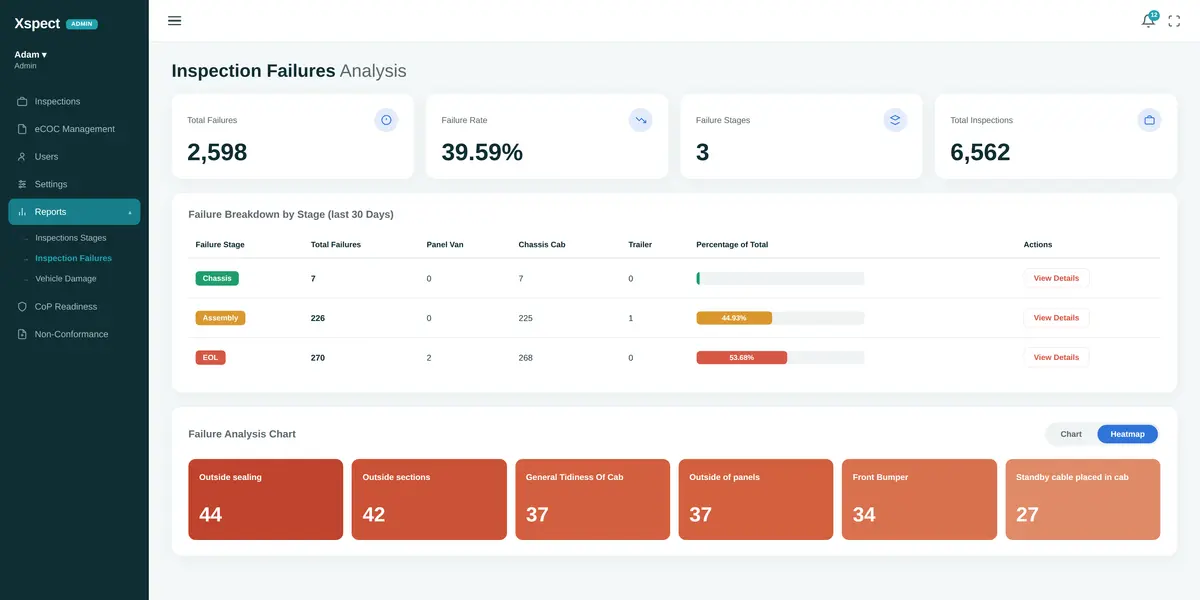
Task: Open the hamburger menu icon
Action: pos(174,21)
